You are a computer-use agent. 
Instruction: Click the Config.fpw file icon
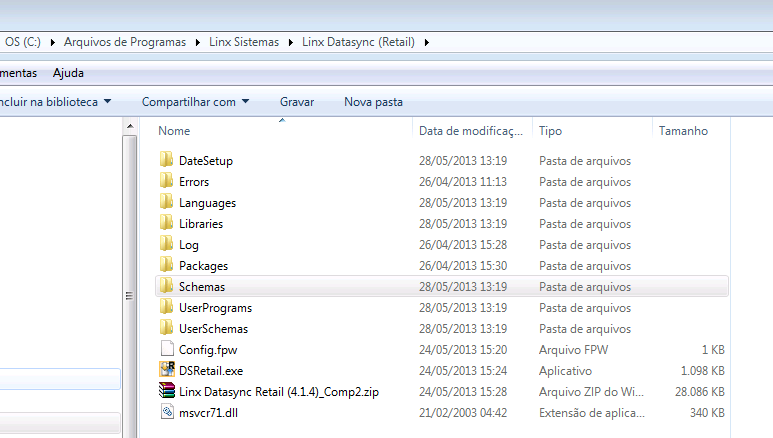pos(167,349)
